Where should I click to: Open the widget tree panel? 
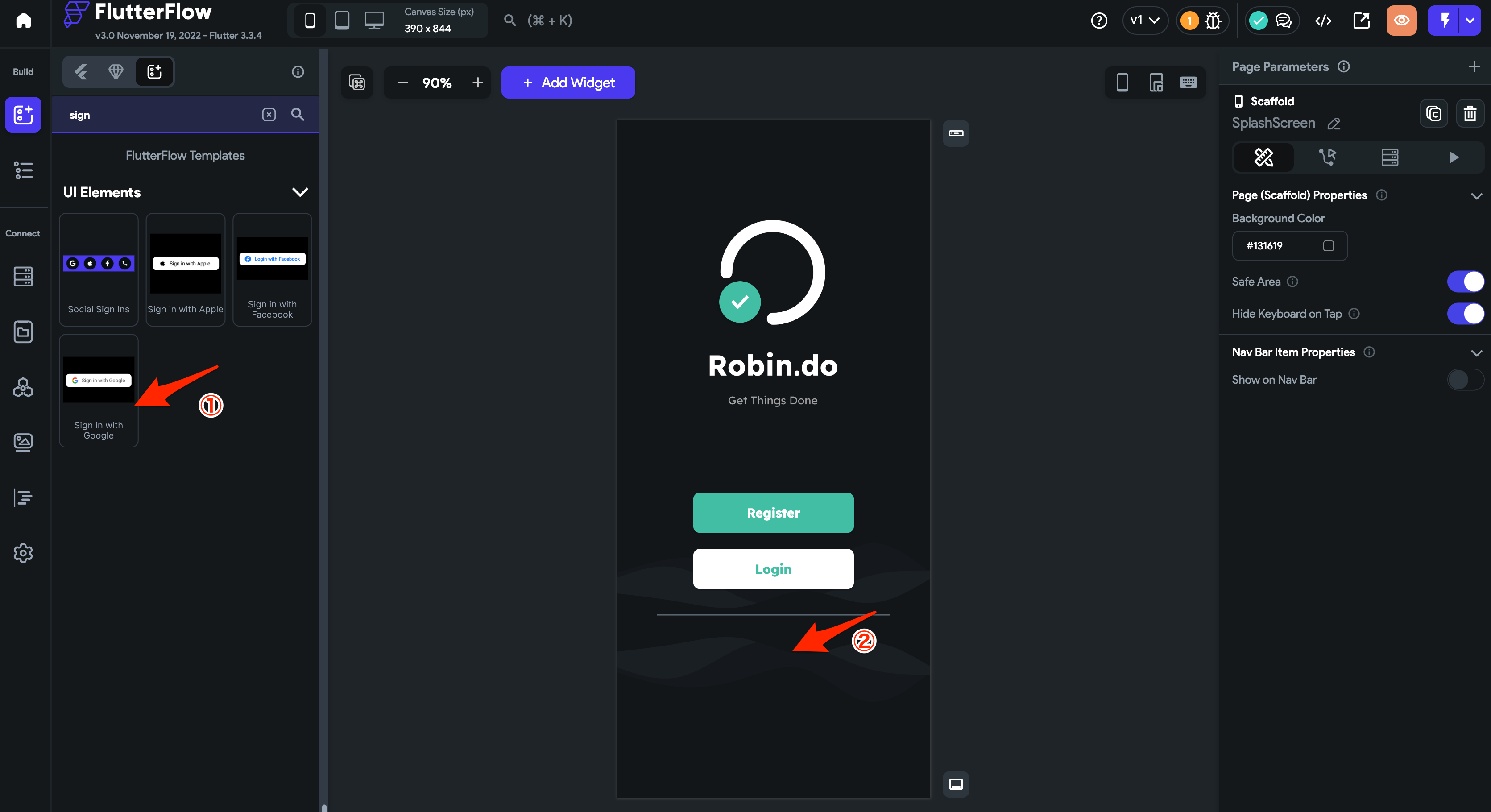coord(23,170)
